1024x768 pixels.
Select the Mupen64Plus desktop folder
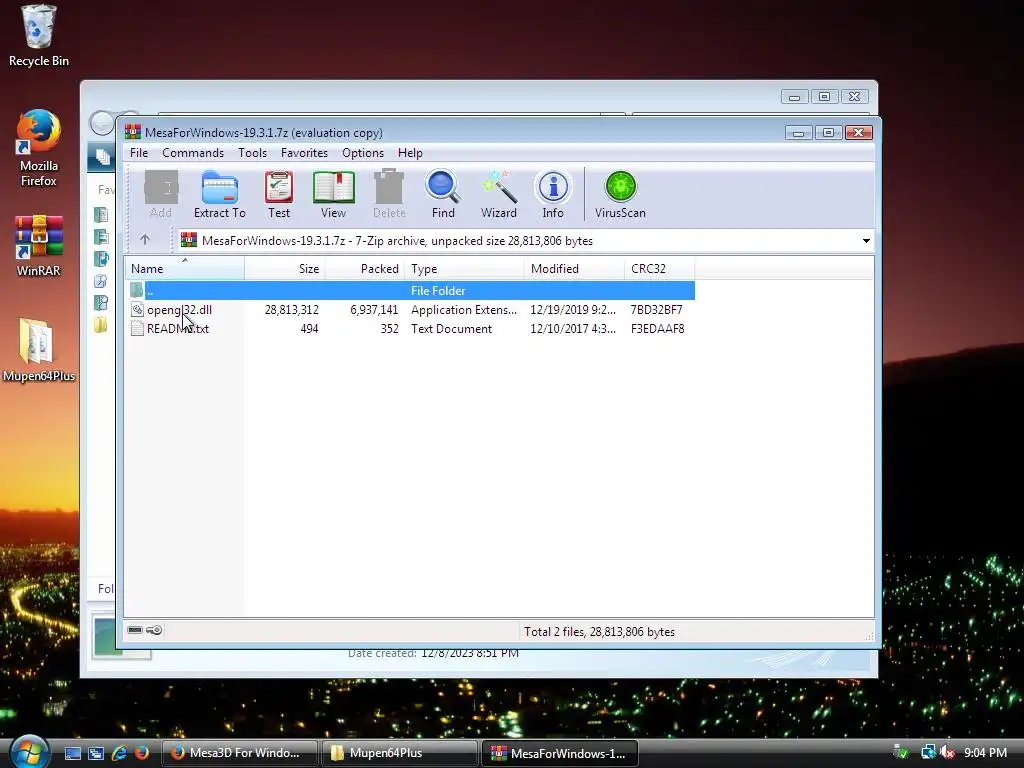coord(39,350)
